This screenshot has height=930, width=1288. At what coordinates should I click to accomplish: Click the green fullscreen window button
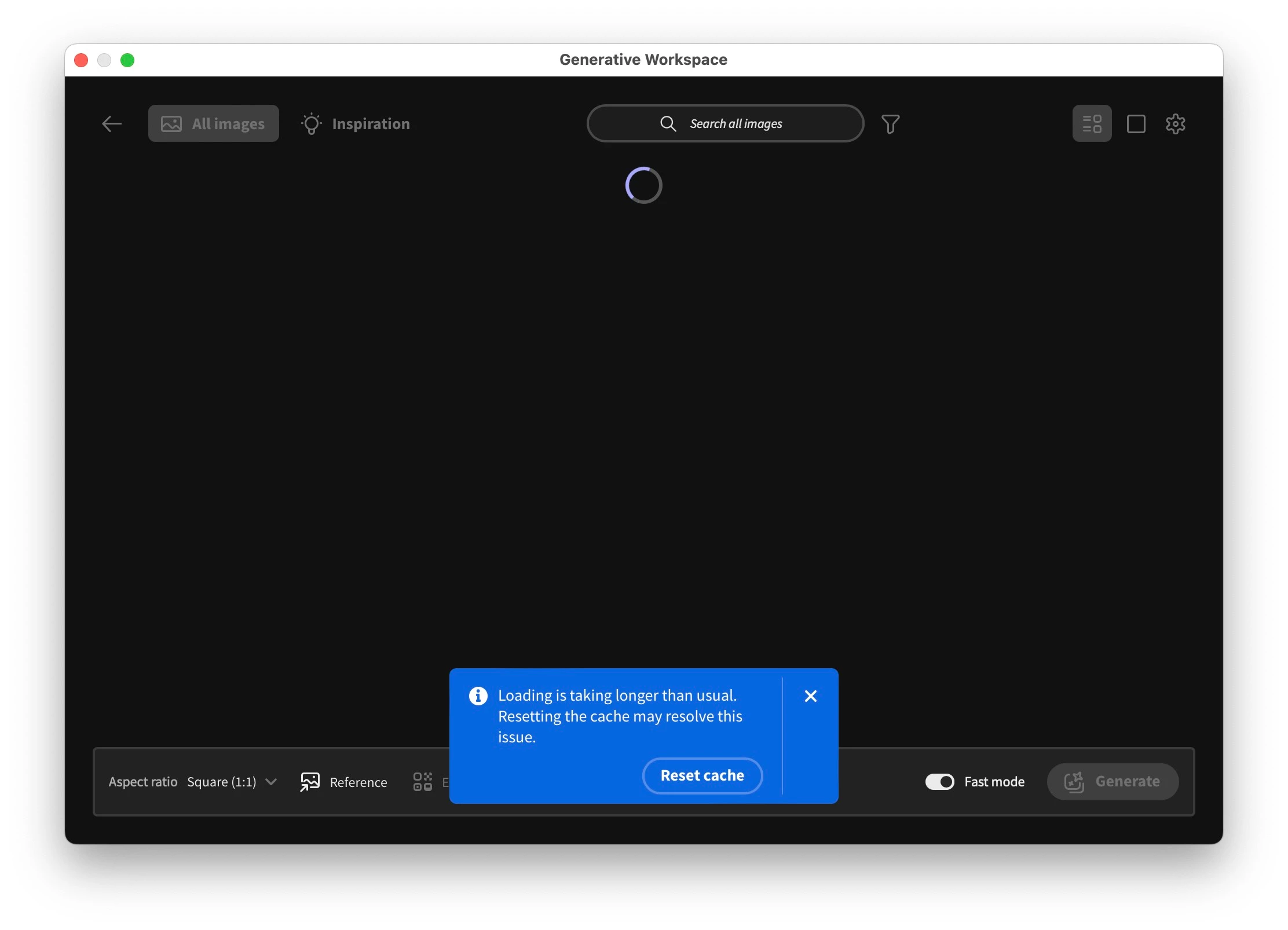[127, 60]
